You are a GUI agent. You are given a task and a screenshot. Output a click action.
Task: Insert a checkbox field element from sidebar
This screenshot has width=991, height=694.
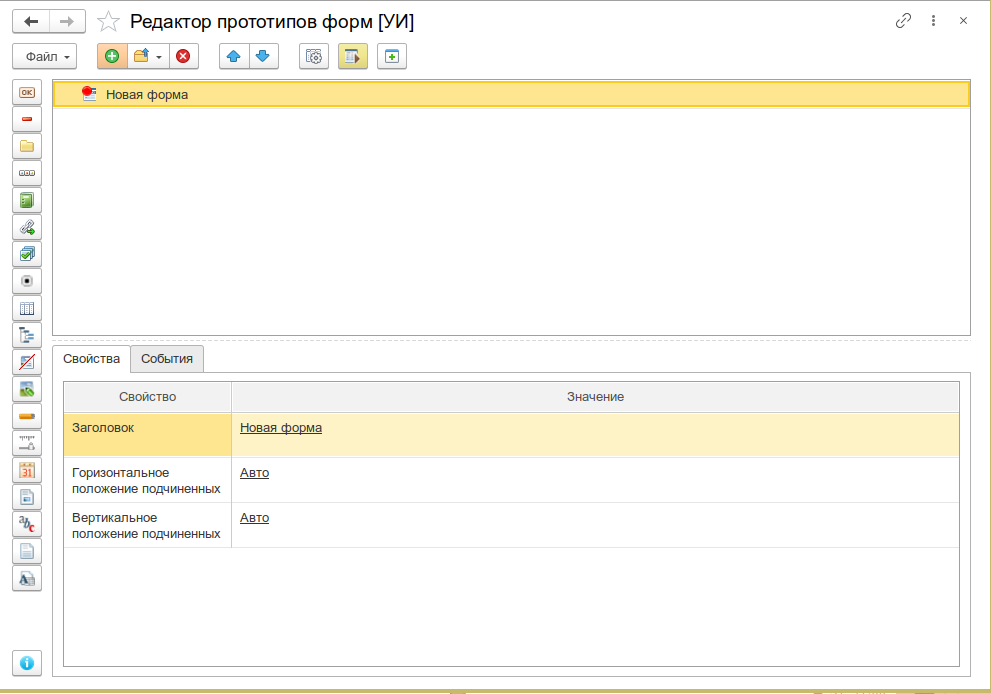tap(27, 254)
